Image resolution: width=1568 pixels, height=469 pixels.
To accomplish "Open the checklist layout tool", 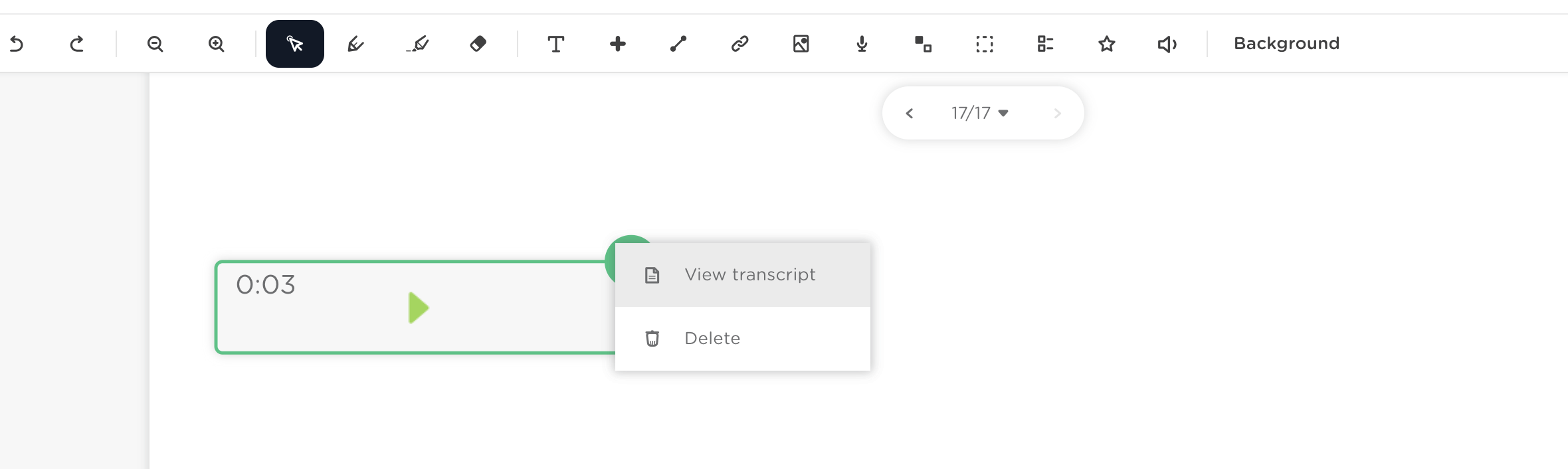I will [1046, 44].
